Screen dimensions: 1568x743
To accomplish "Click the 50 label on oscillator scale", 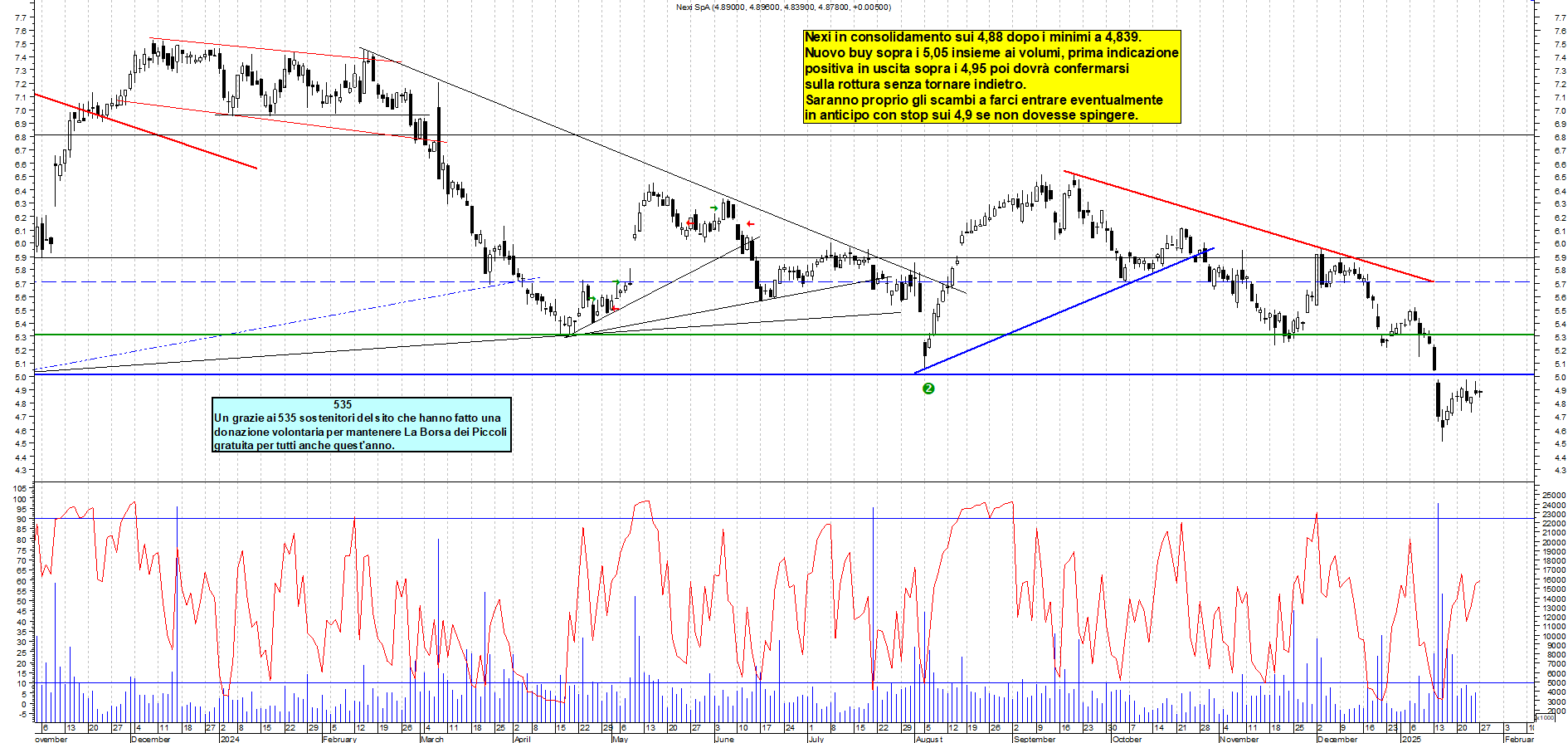I will point(22,602).
